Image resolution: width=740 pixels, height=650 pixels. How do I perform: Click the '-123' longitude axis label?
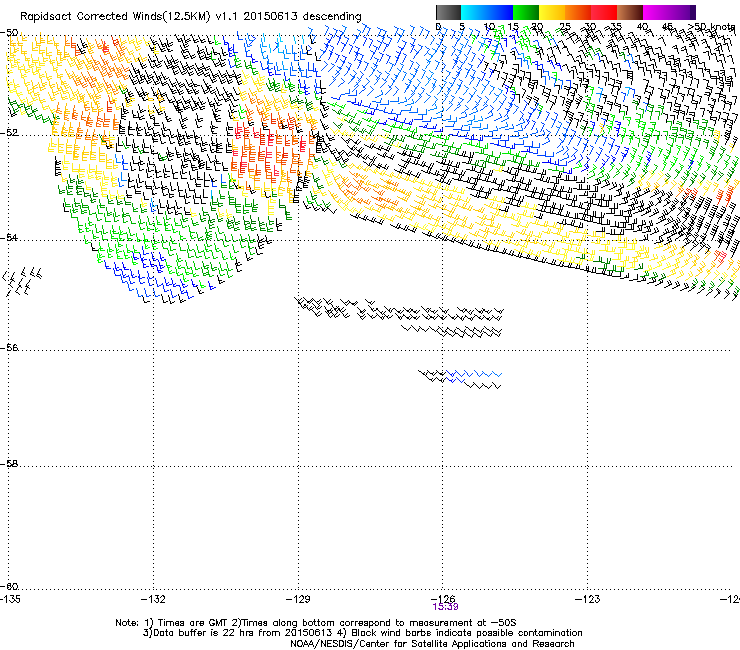pyautogui.click(x=588, y=599)
